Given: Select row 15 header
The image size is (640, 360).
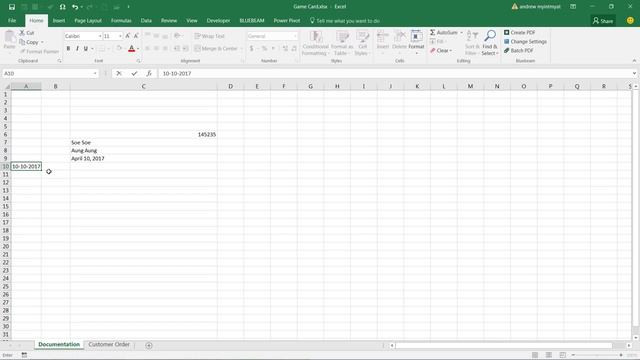Looking at the screenshot, I should (x=6, y=207).
